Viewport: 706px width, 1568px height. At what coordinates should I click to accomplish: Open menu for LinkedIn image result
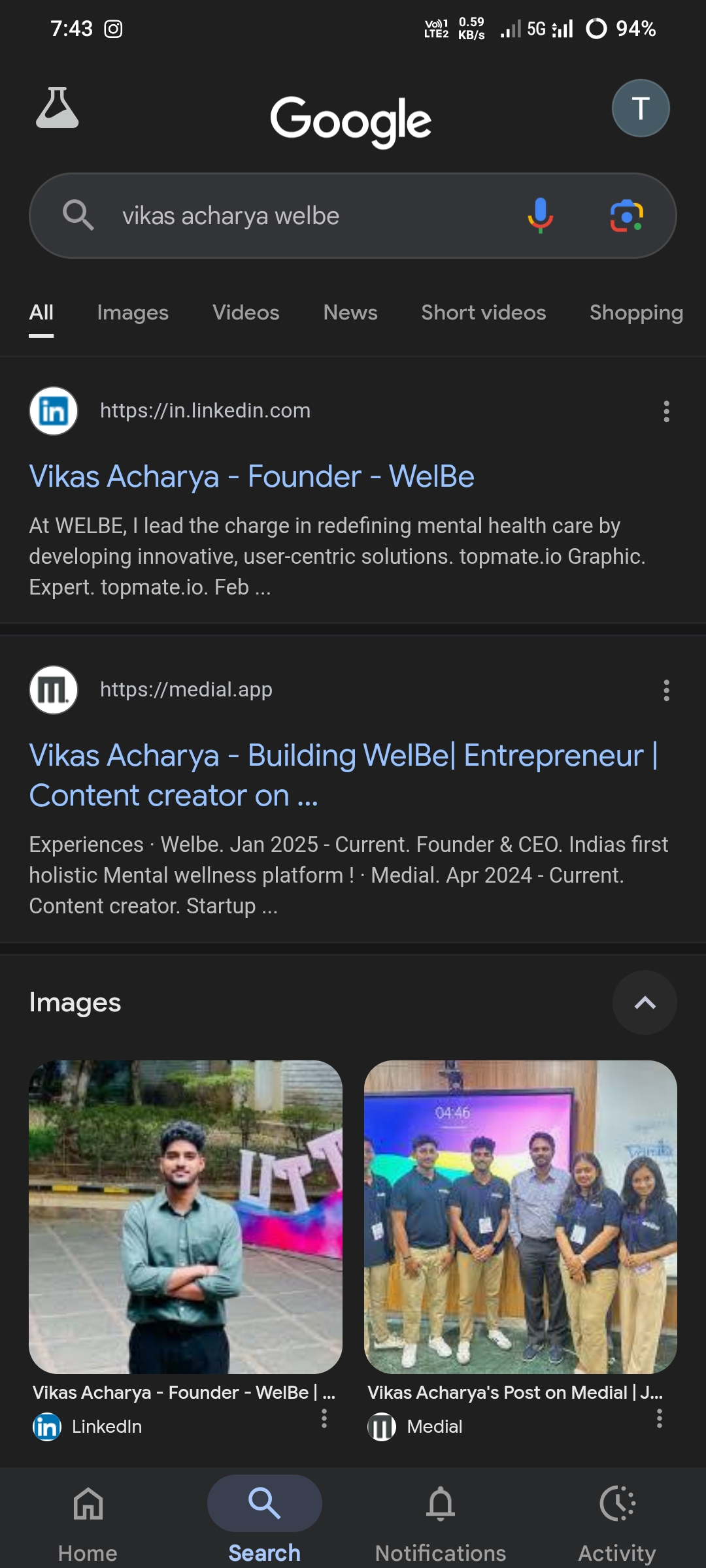tap(324, 1418)
